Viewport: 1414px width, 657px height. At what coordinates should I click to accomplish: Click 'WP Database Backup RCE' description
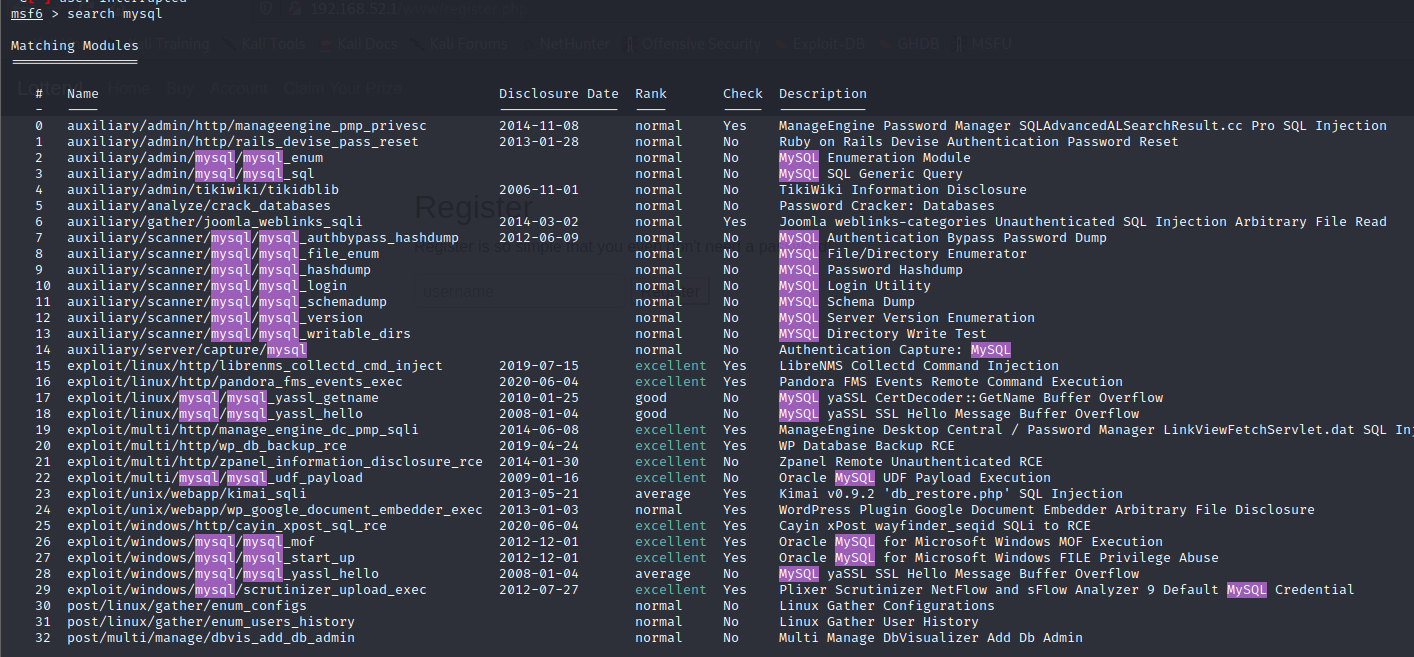point(867,446)
